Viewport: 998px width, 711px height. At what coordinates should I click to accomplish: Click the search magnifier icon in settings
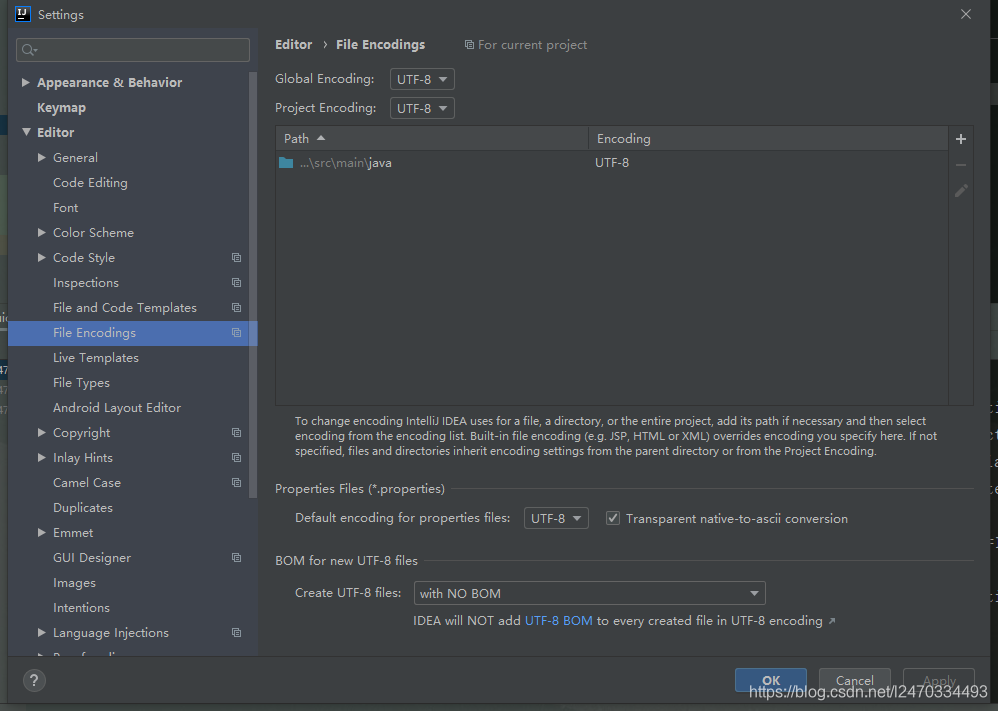click(x=29, y=50)
